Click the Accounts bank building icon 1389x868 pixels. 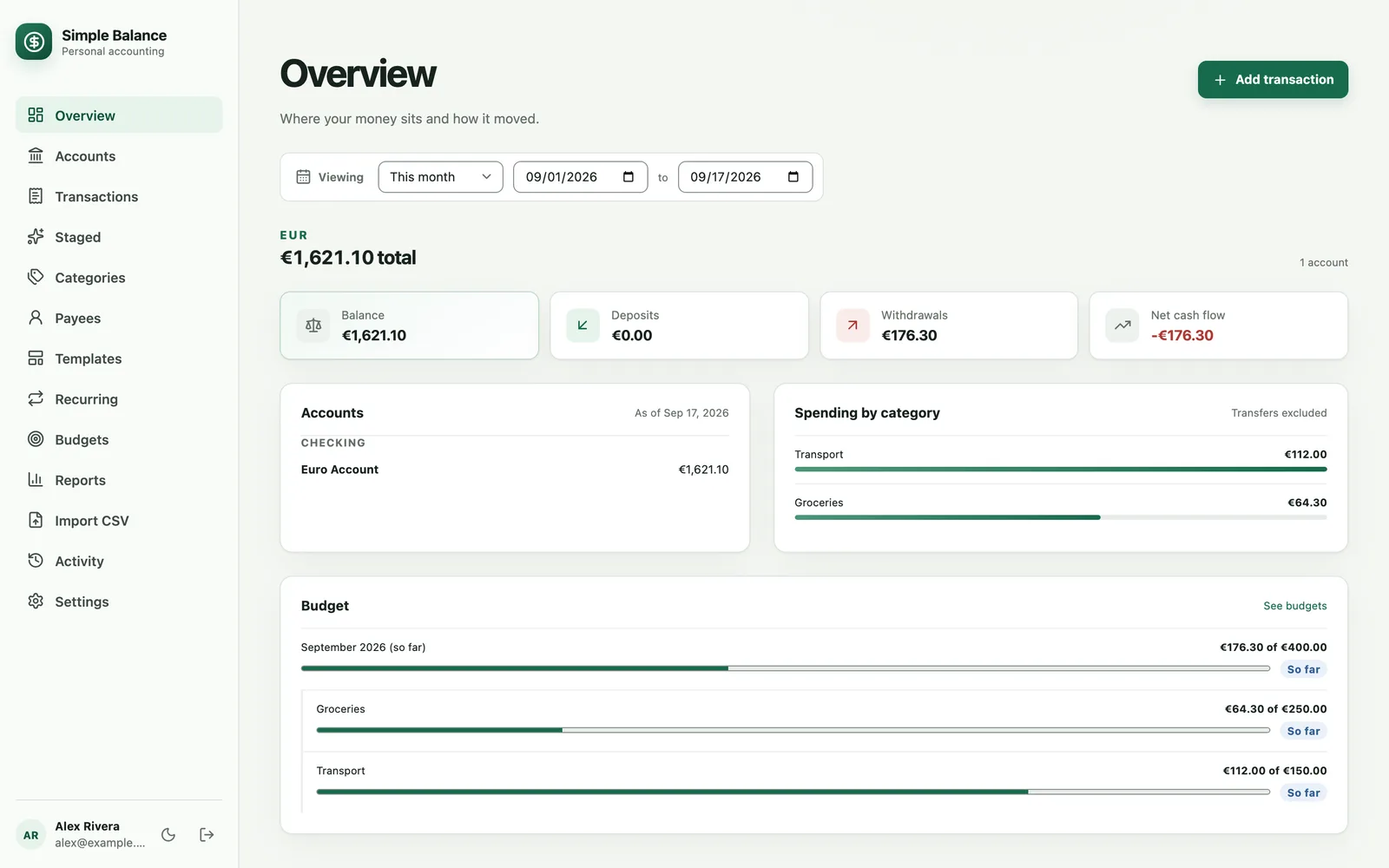click(x=36, y=155)
